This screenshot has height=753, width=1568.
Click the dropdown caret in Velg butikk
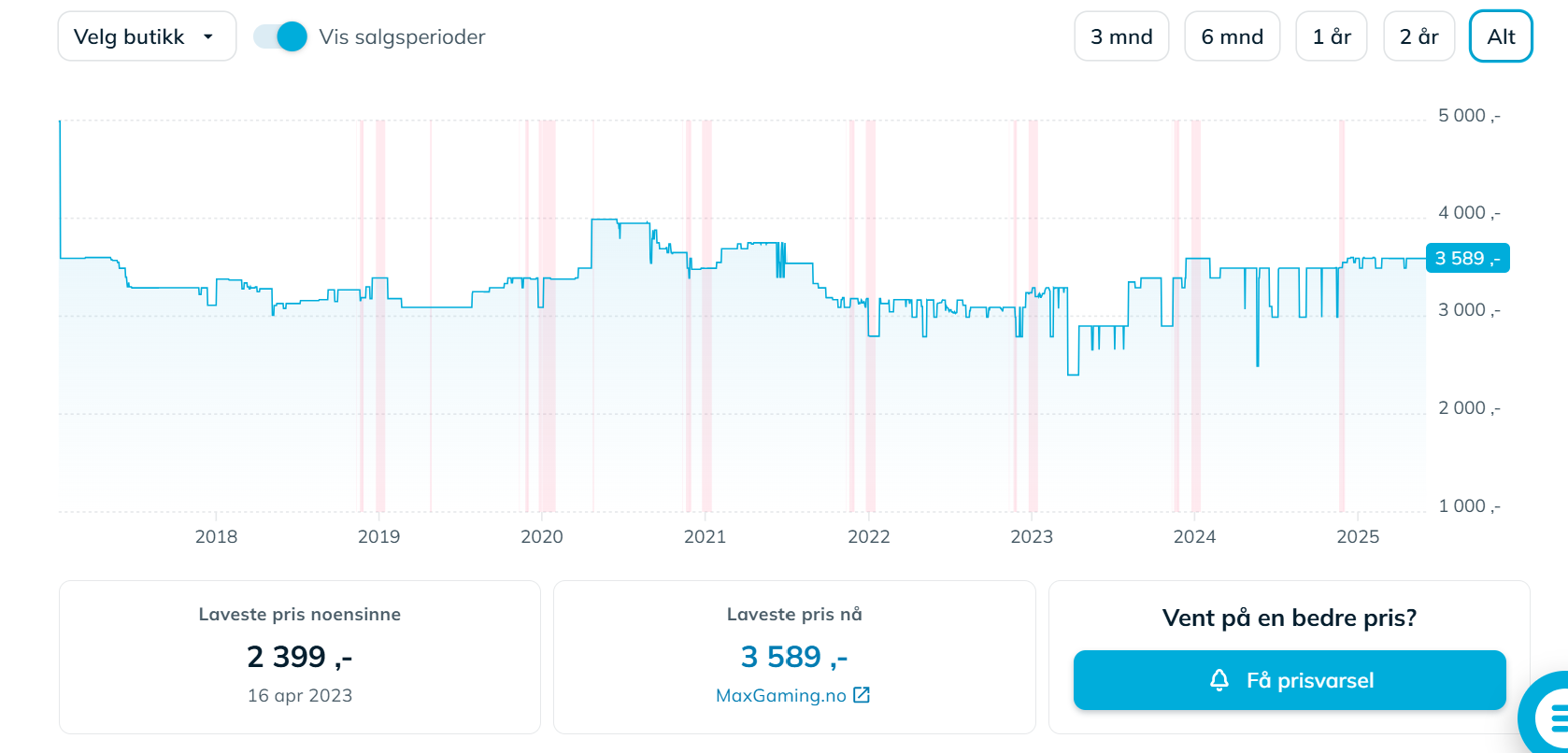[207, 37]
